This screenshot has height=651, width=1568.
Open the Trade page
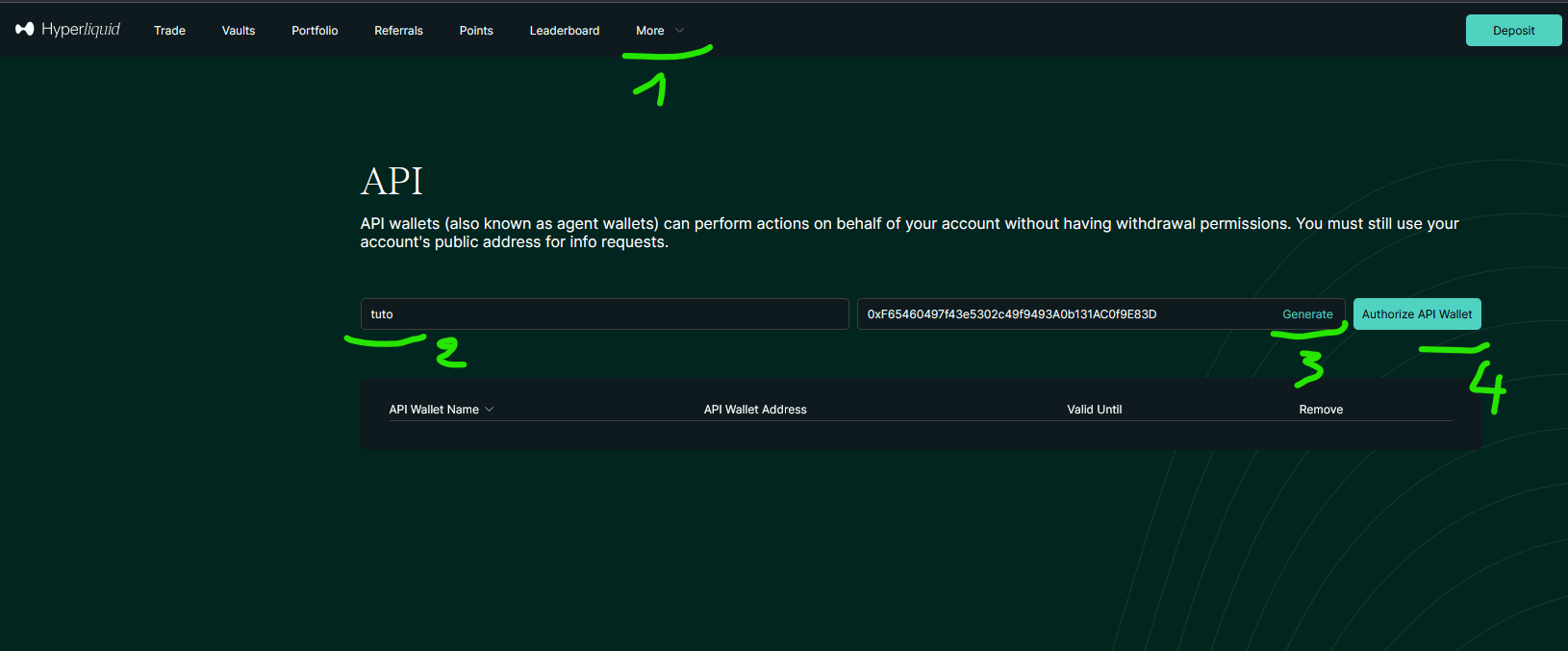point(169,31)
